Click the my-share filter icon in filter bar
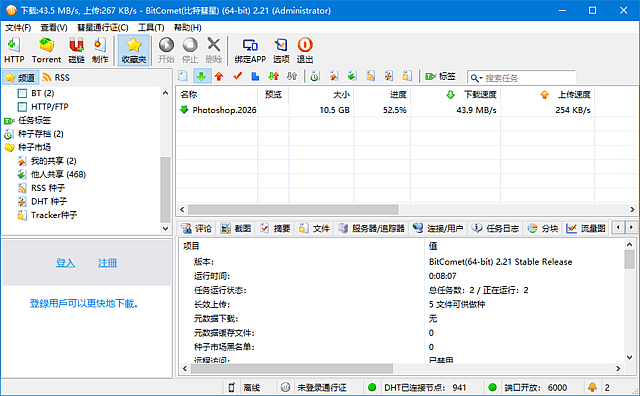Viewport: 640px width, 396px height. [334, 76]
